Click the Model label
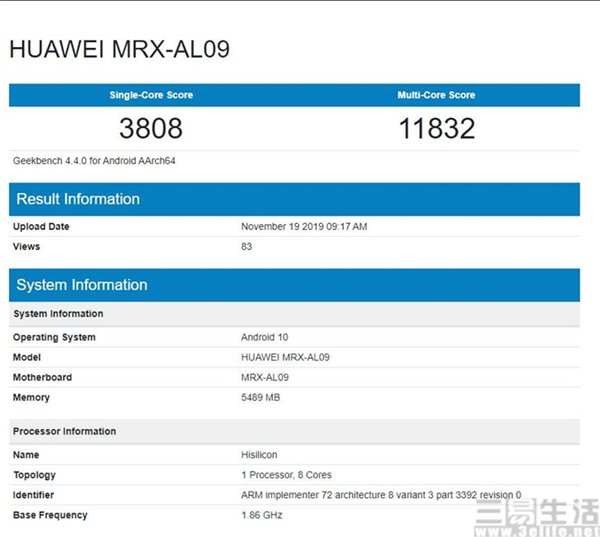Image resolution: width=600 pixels, height=537 pixels. point(27,357)
